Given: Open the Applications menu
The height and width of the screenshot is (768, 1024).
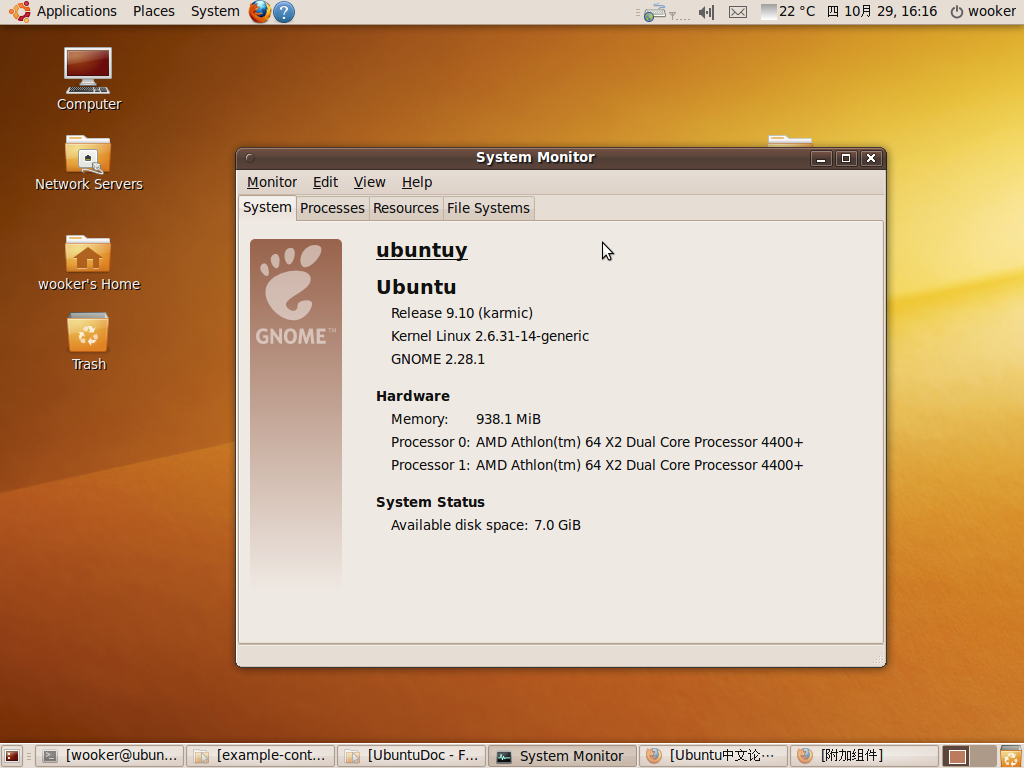Looking at the screenshot, I should click(63, 11).
